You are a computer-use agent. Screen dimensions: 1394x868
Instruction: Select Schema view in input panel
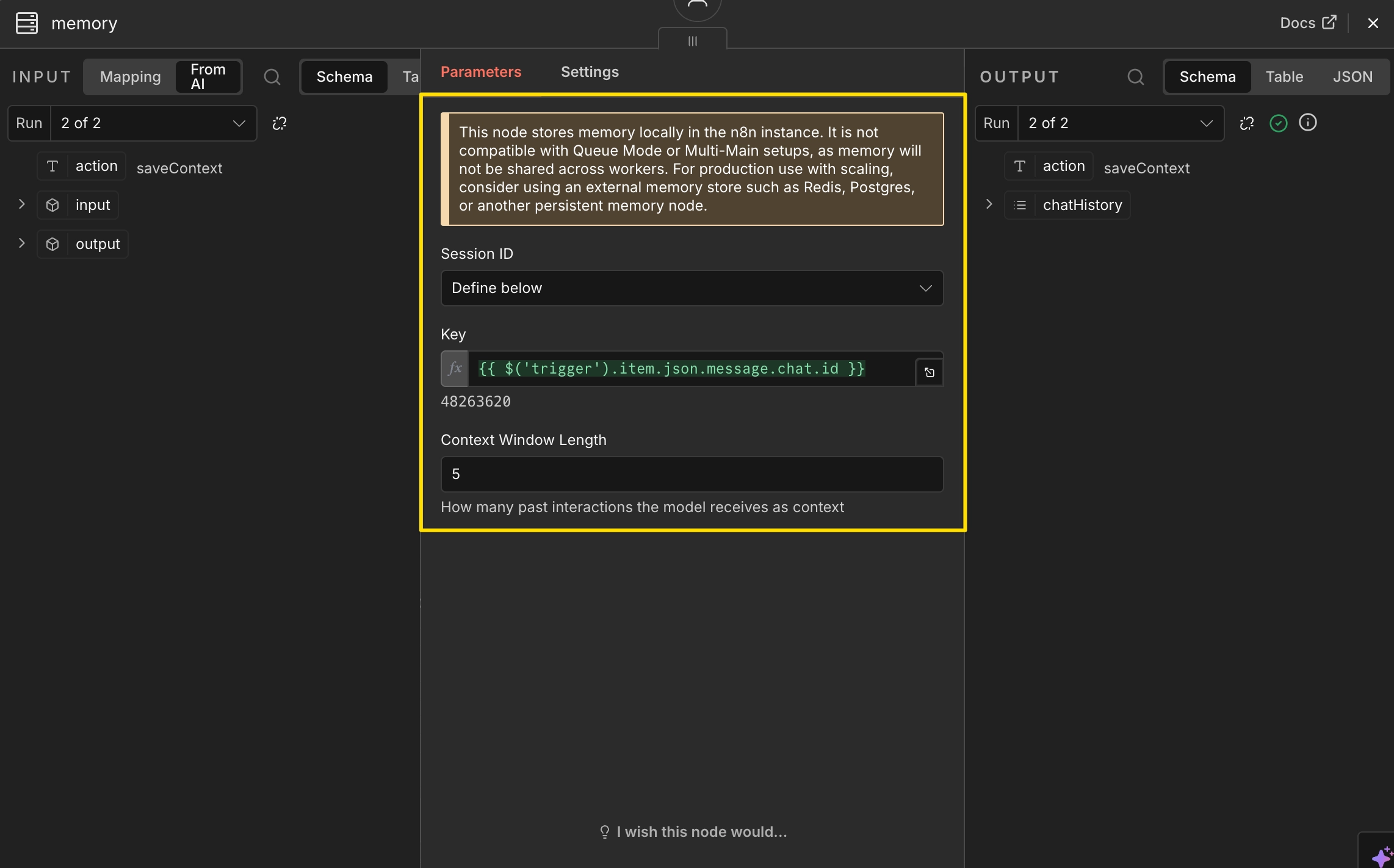(344, 77)
